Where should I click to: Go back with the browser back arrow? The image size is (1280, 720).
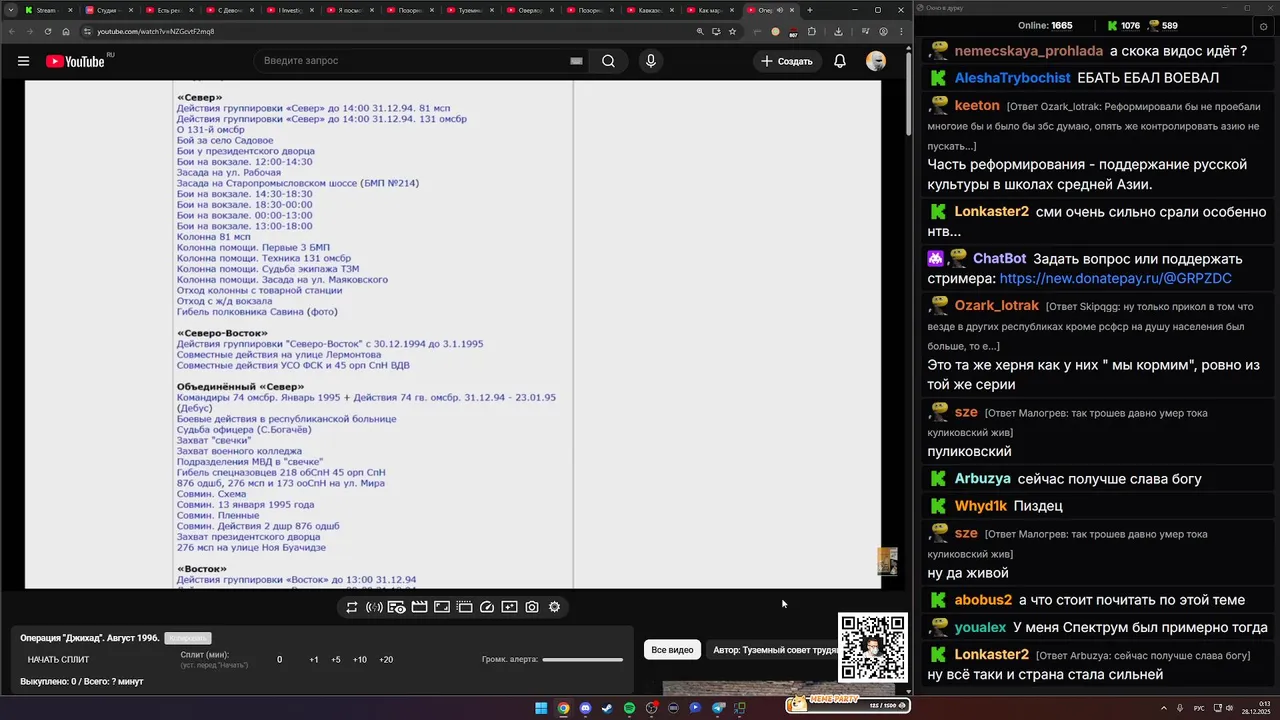pos(11,31)
